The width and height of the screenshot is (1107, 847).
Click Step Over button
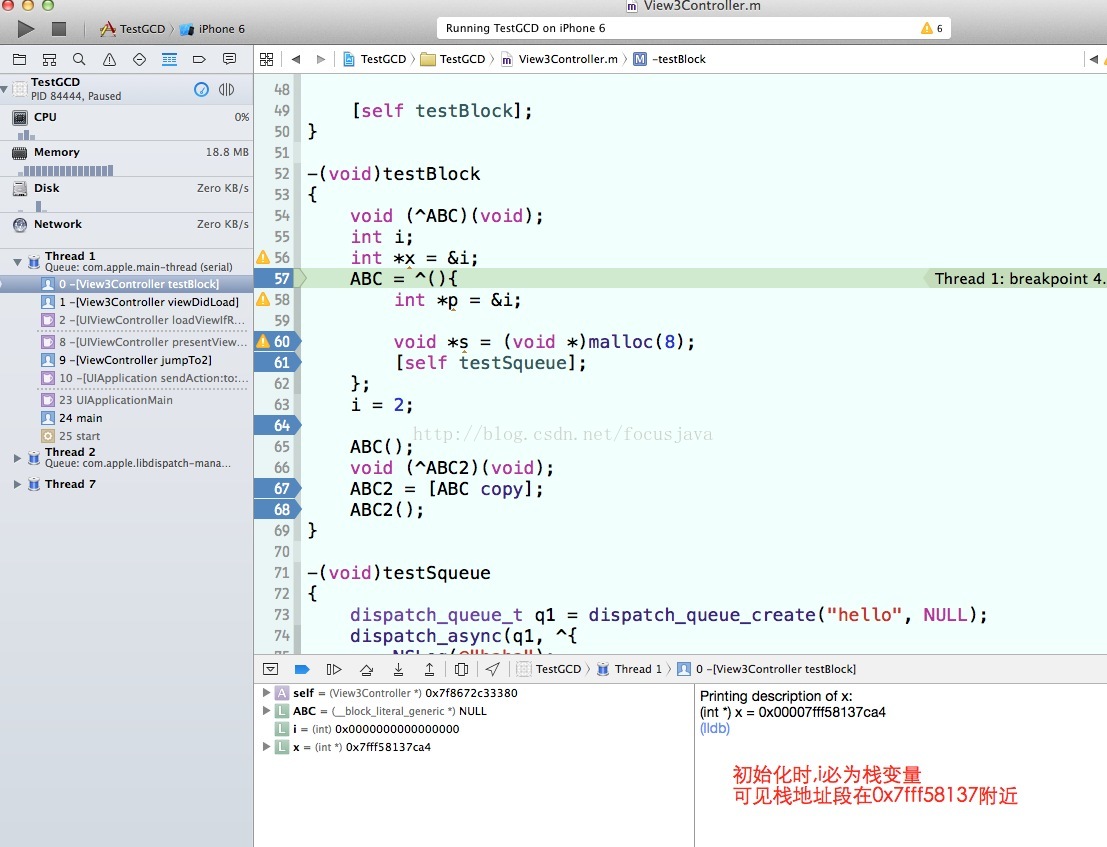pos(366,669)
